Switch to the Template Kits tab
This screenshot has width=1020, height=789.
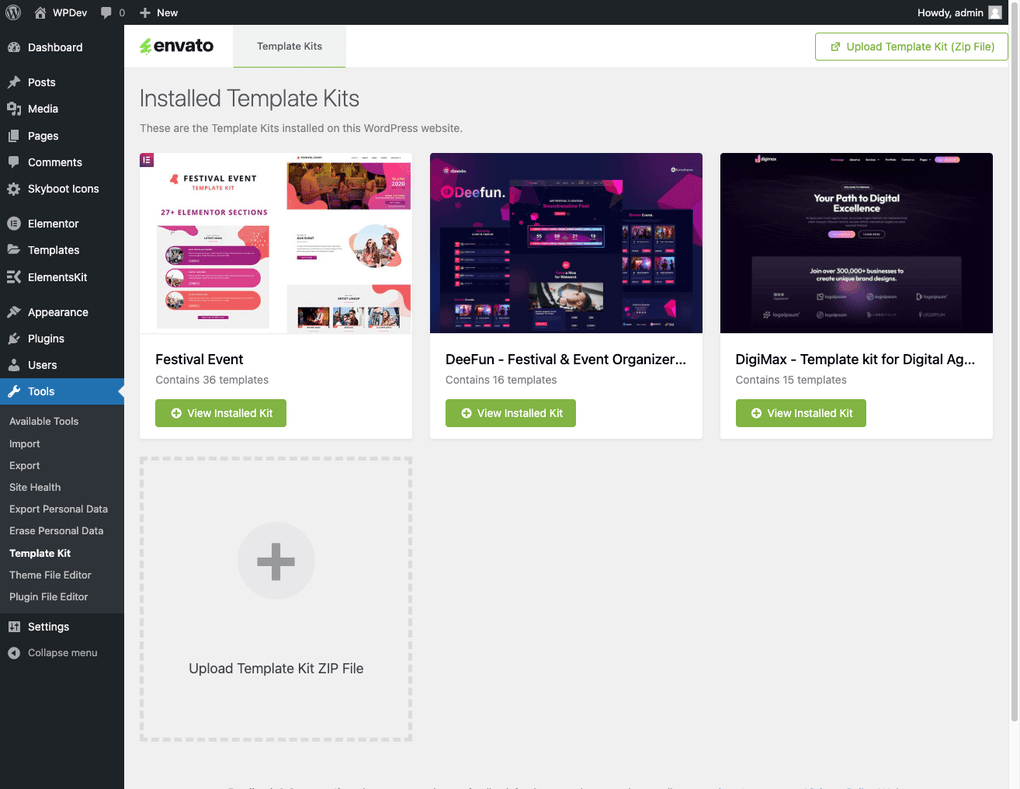[289, 46]
